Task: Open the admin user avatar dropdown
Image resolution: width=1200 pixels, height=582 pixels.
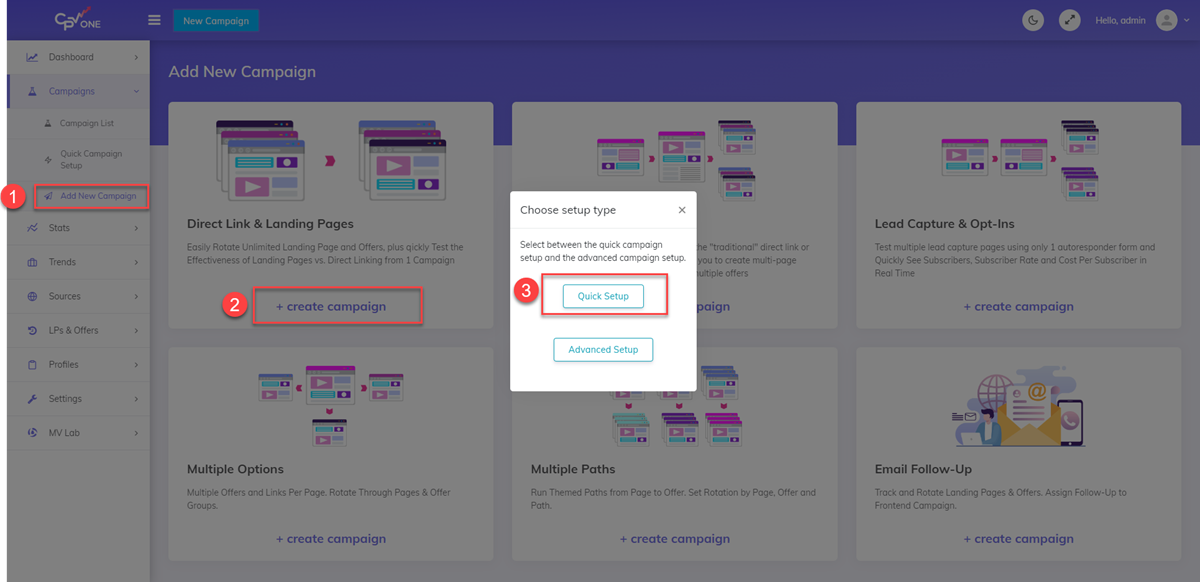Action: [x=1166, y=20]
